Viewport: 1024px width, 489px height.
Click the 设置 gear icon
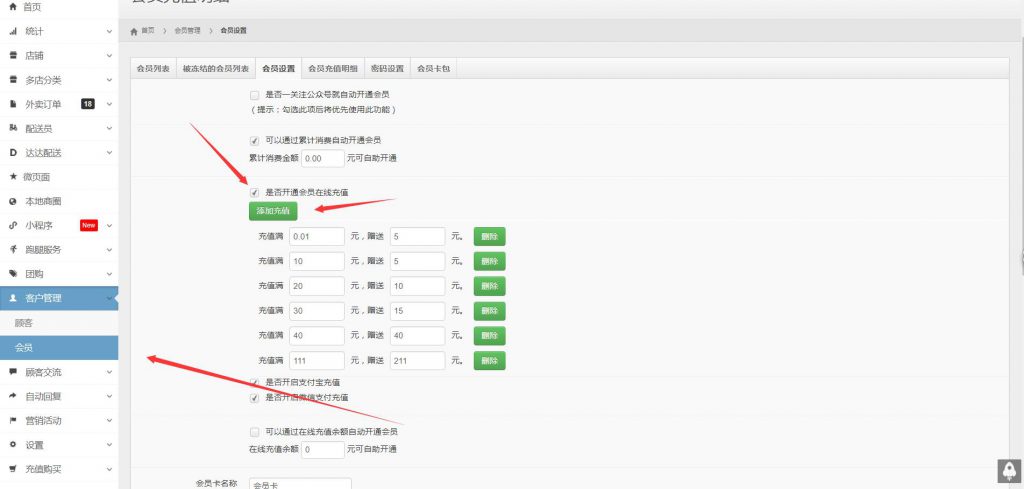click(x=12, y=445)
